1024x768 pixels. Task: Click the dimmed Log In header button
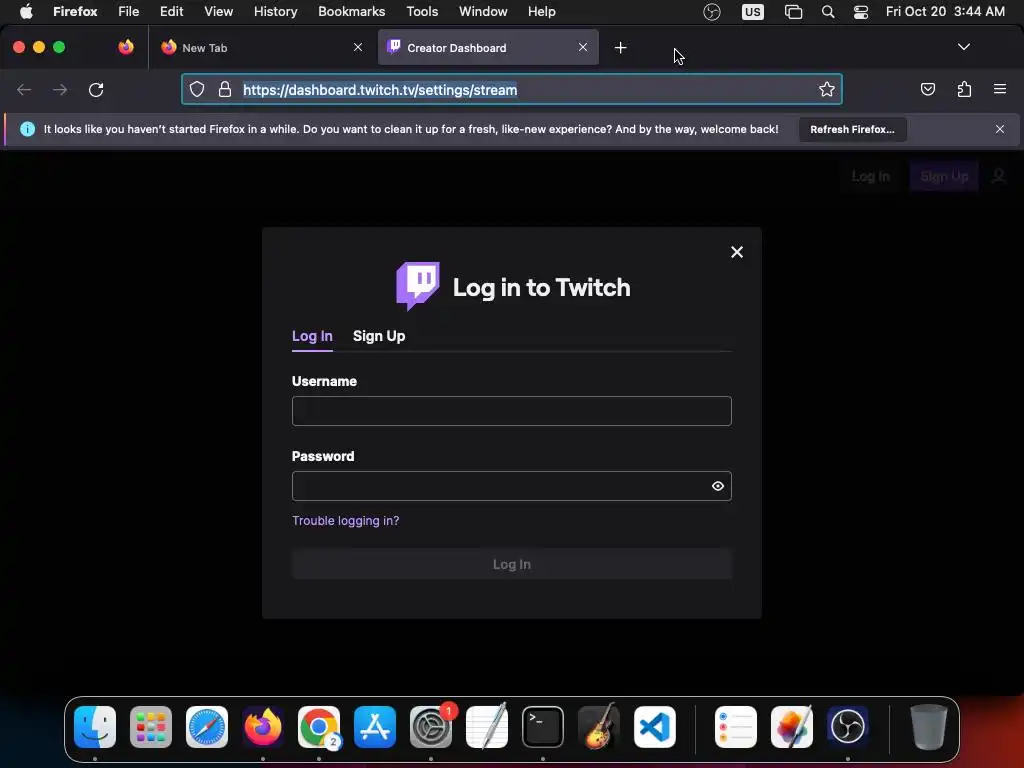(871, 176)
